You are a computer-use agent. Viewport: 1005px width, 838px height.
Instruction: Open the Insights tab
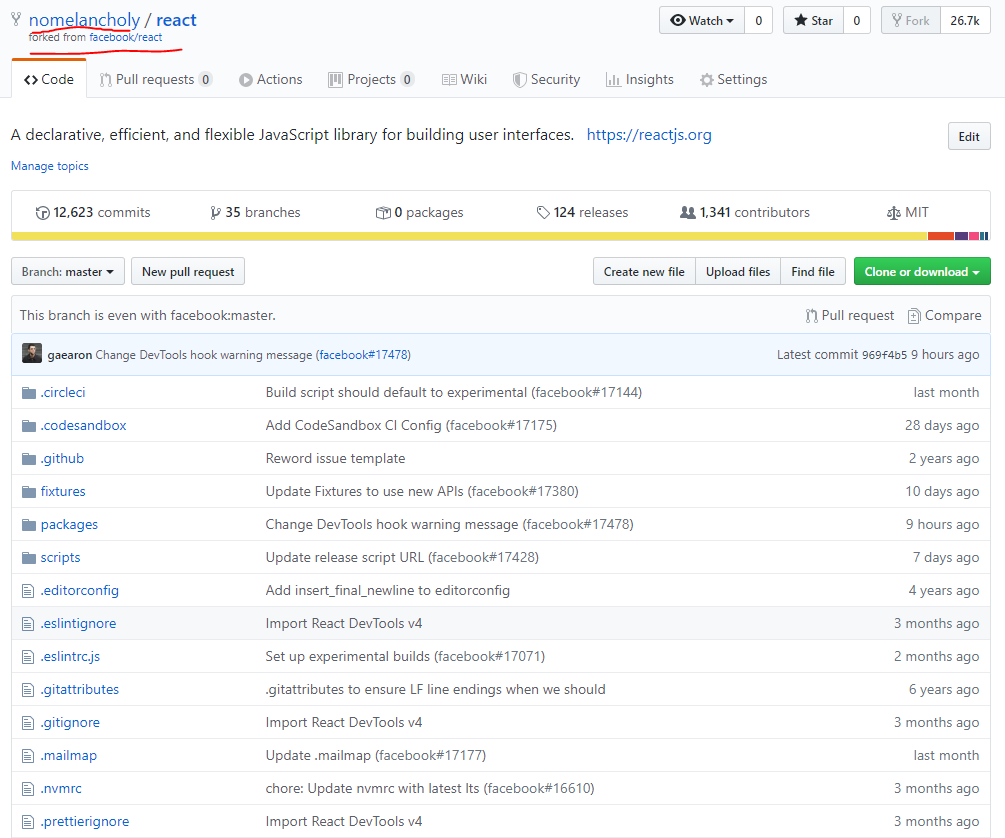(x=640, y=80)
